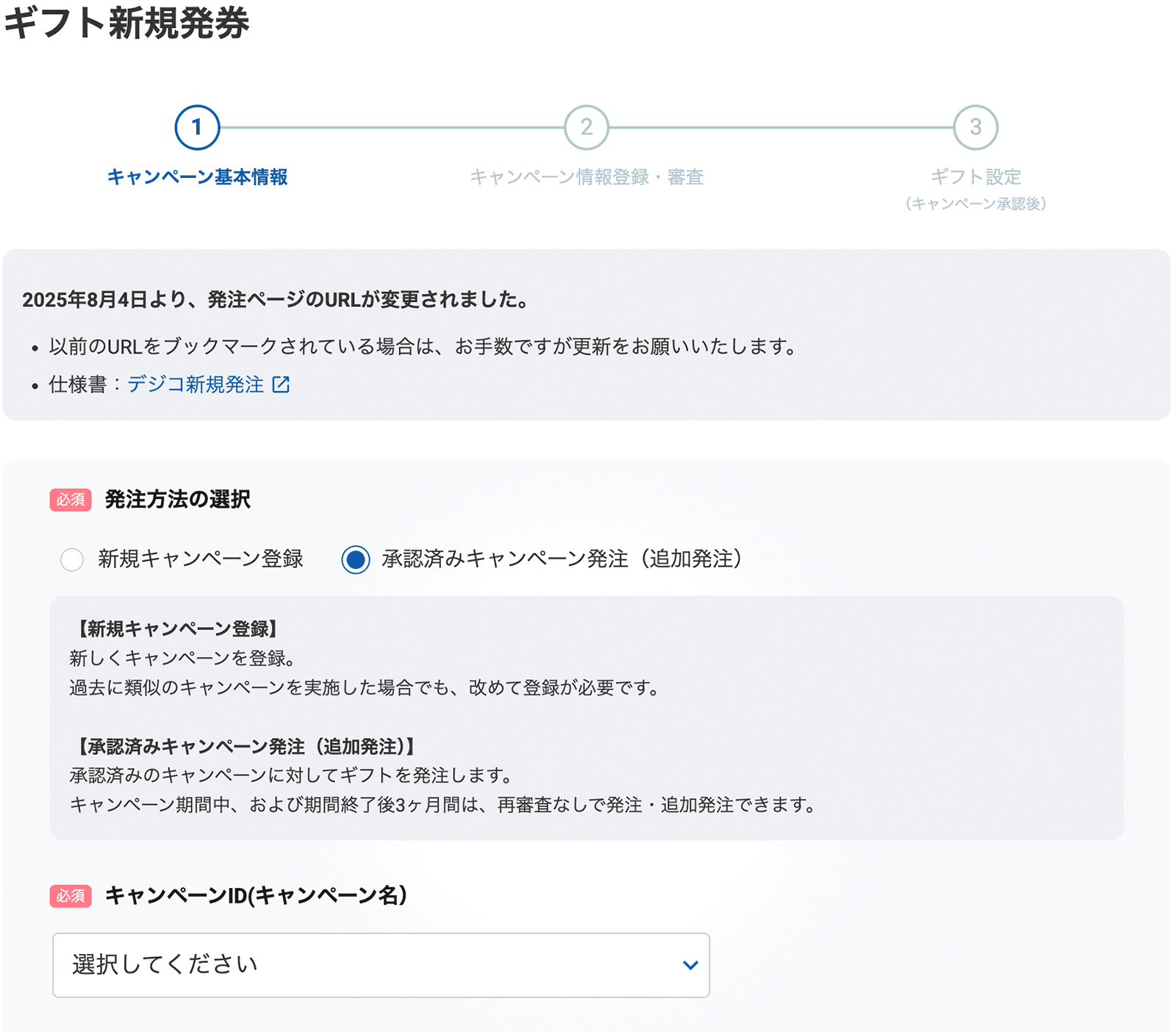1176x1032 pixels.
Task: Select the 新規キャンペーン登録 radio button
Action: pos(72,559)
